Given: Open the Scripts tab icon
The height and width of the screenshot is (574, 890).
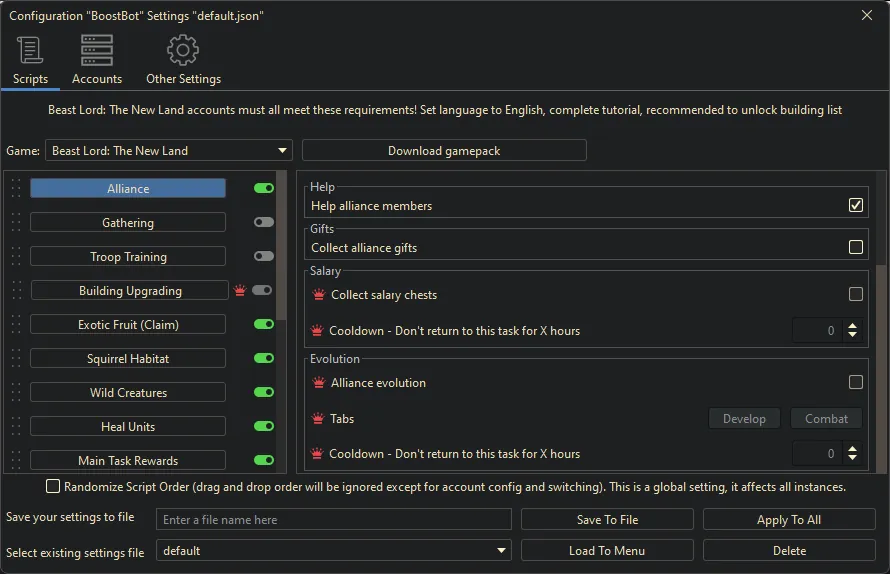Looking at the screenshot, I should coord(30,50).
